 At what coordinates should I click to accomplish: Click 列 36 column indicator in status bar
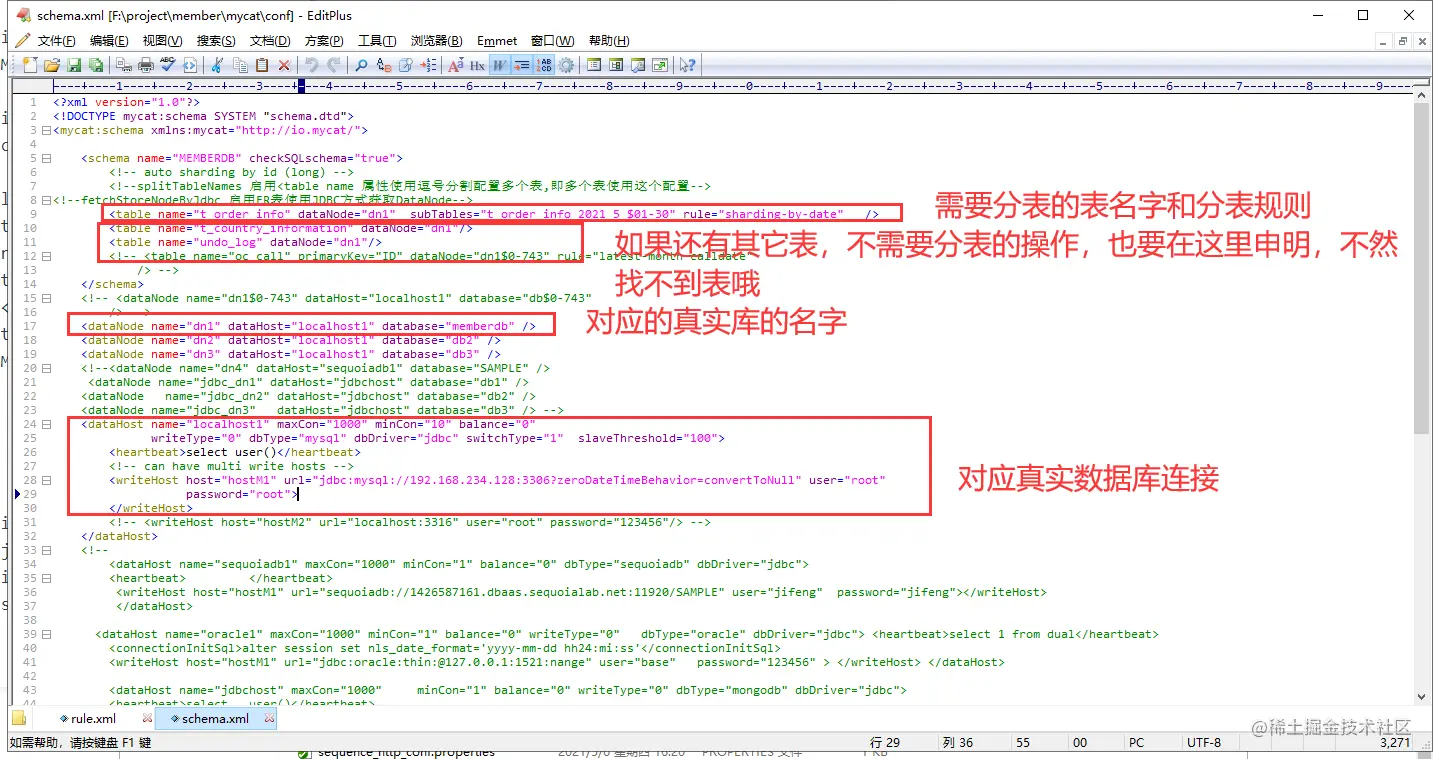(x=958, y=743)
